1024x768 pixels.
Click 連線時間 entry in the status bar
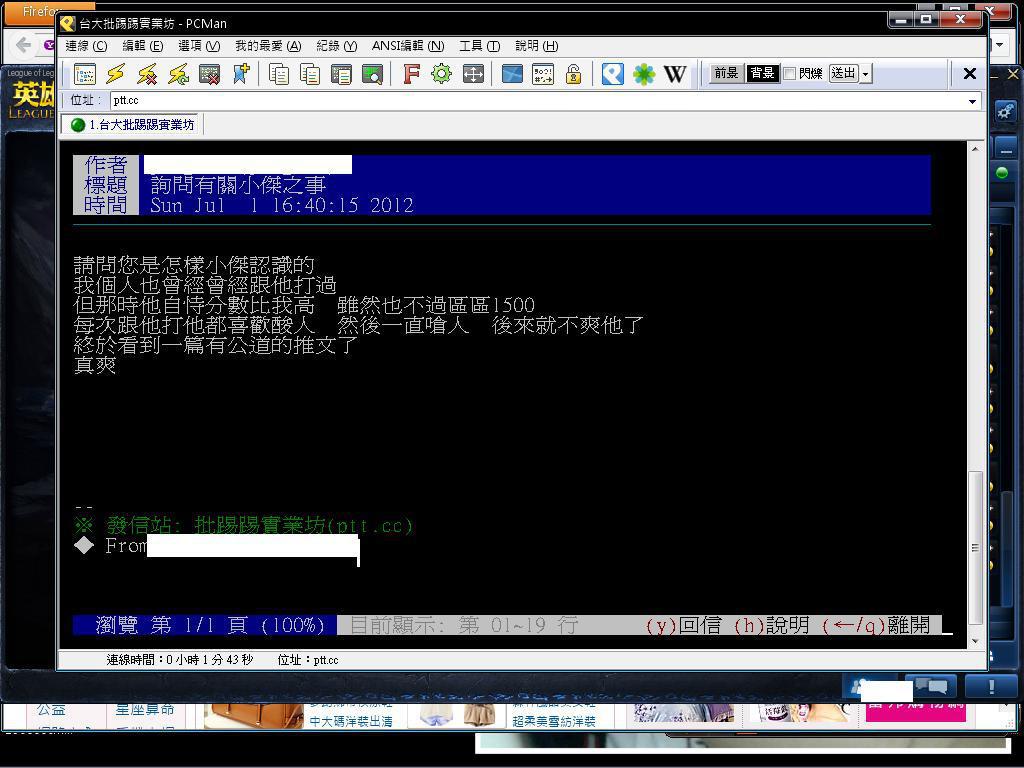coord(180,660)
